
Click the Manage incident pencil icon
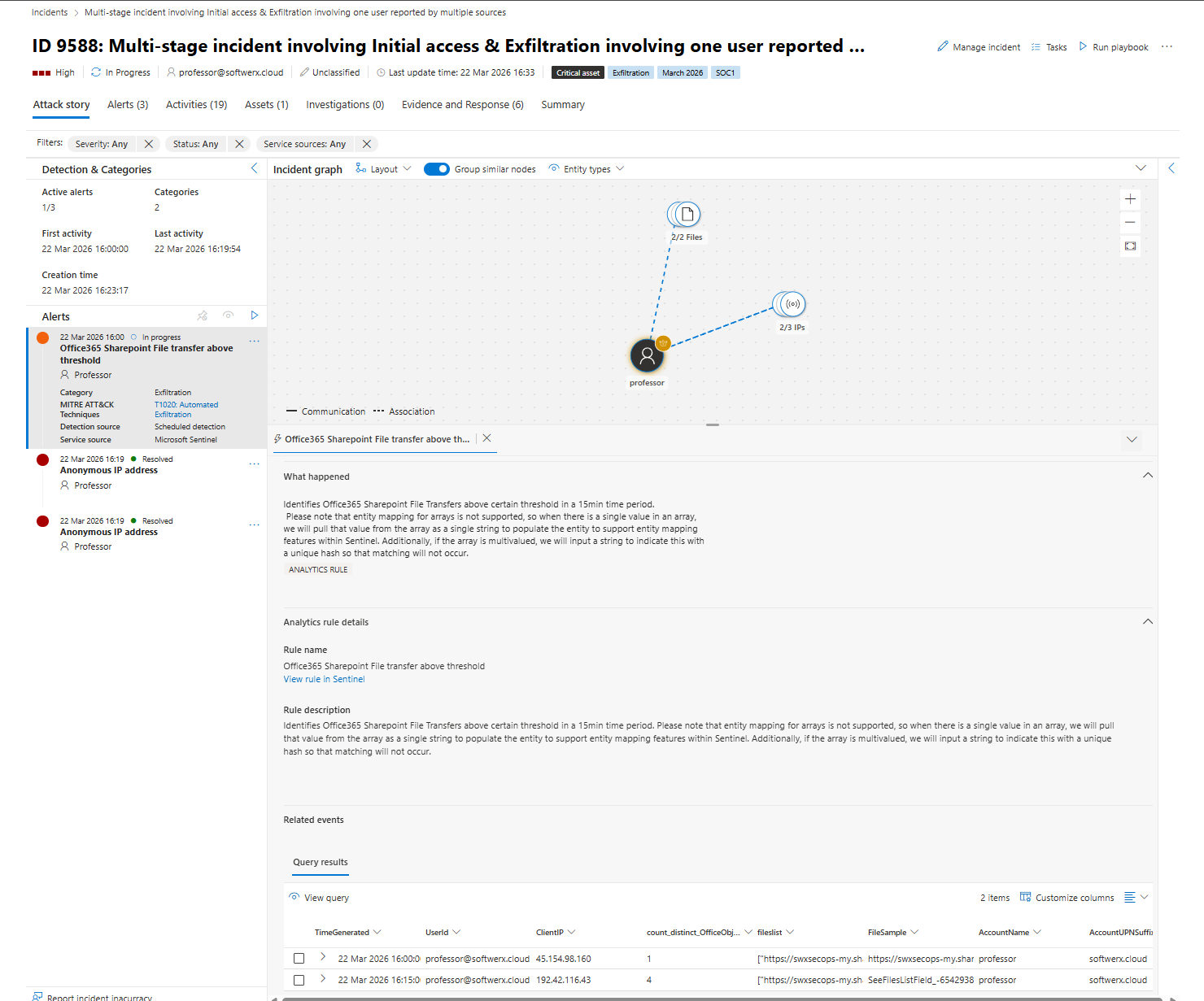(943, 47)
